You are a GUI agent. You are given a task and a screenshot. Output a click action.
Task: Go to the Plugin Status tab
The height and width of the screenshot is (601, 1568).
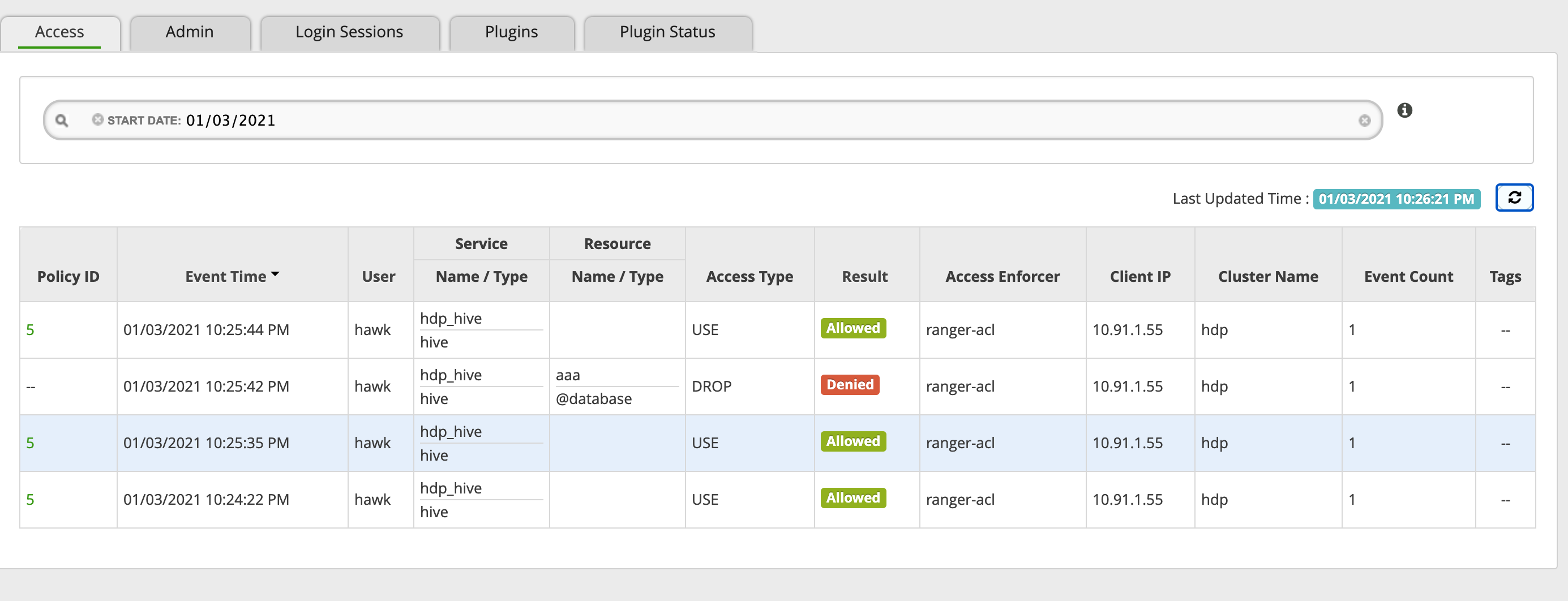(x=666, y=32)
